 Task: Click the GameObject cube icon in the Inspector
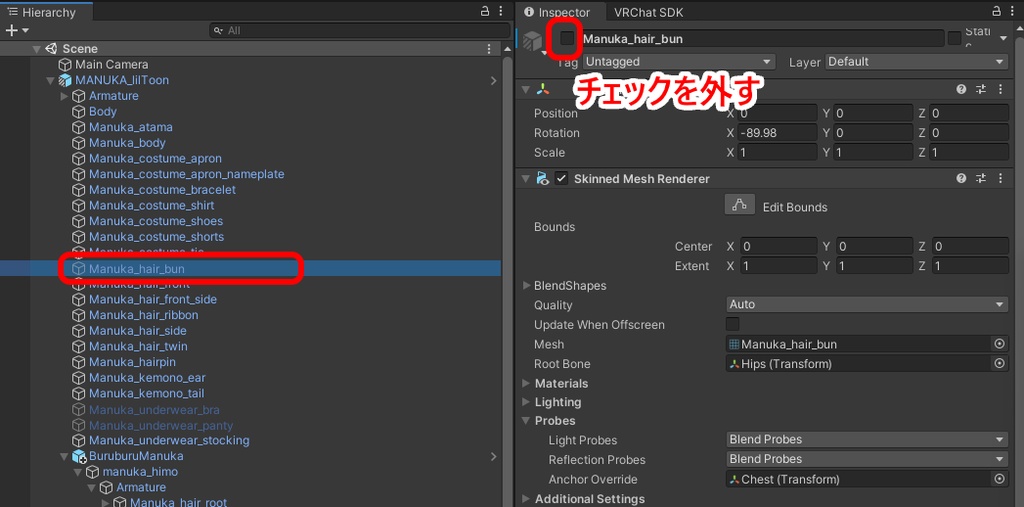pyautogui.click(x=532, y=41)
